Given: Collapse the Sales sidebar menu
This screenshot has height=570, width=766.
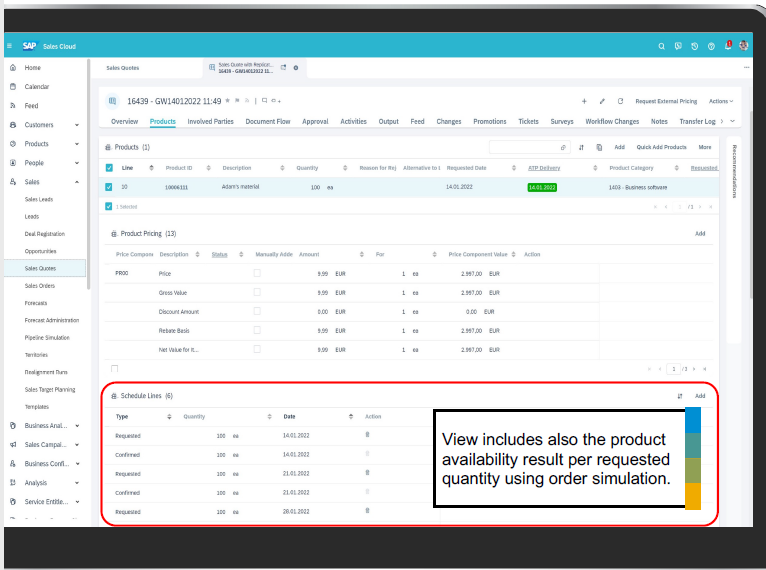Looking at the screenshot, I should [77, 182].
